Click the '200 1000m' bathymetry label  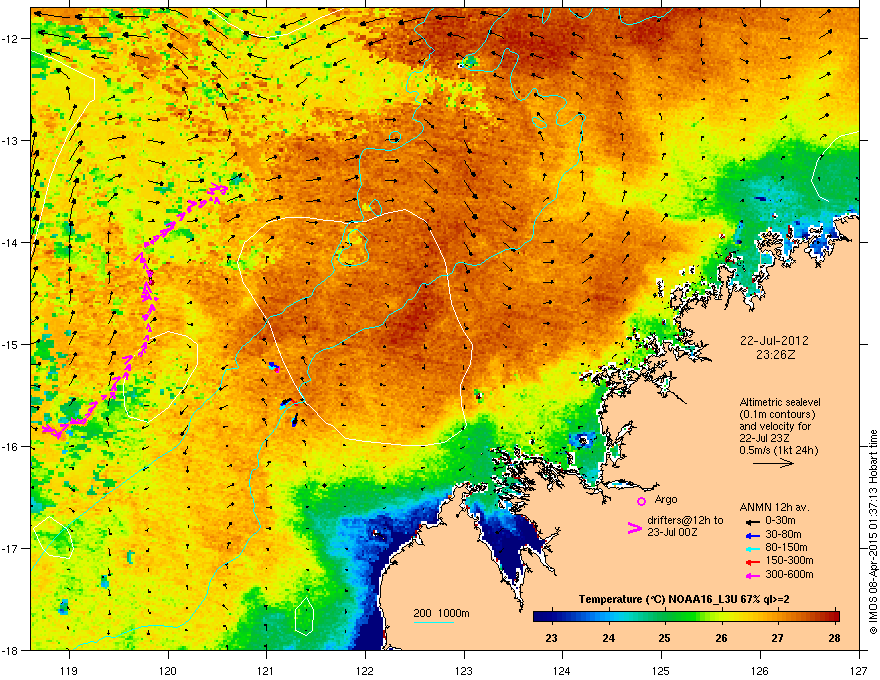[x=441, y=613]
